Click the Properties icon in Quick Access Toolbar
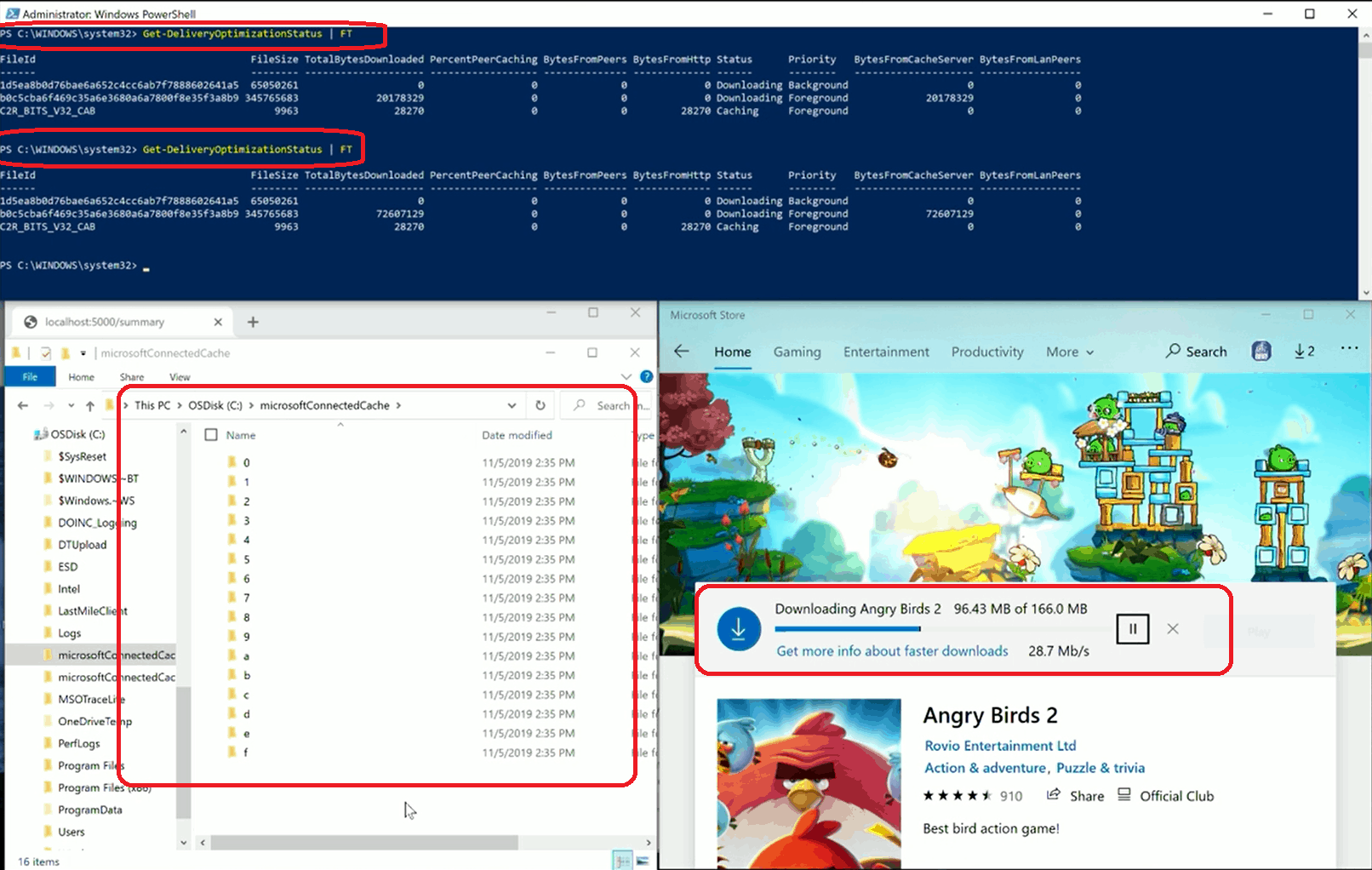Screen dimensions: 1372x870 44,352
